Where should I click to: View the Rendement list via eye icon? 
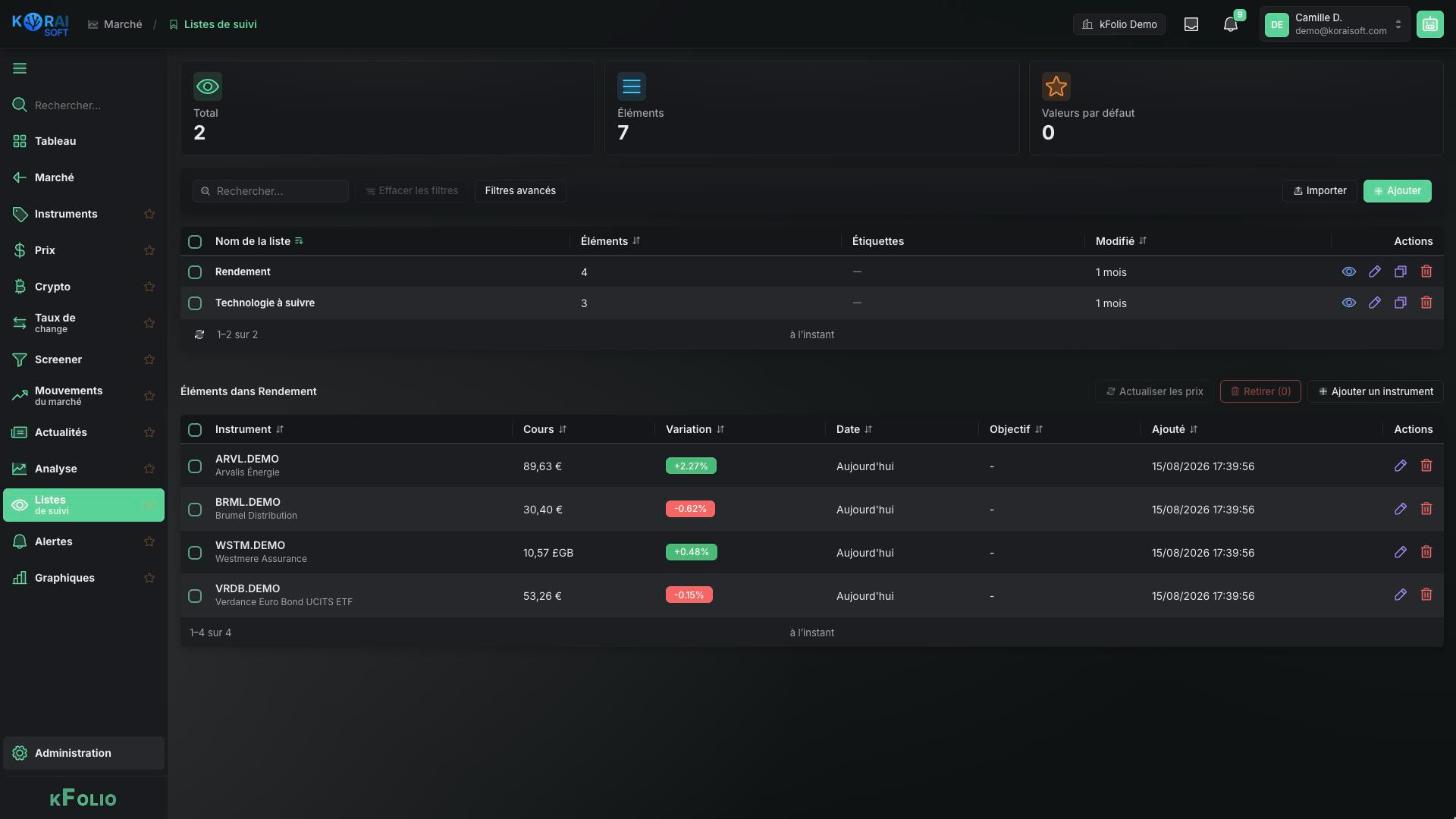[1348, 272]
